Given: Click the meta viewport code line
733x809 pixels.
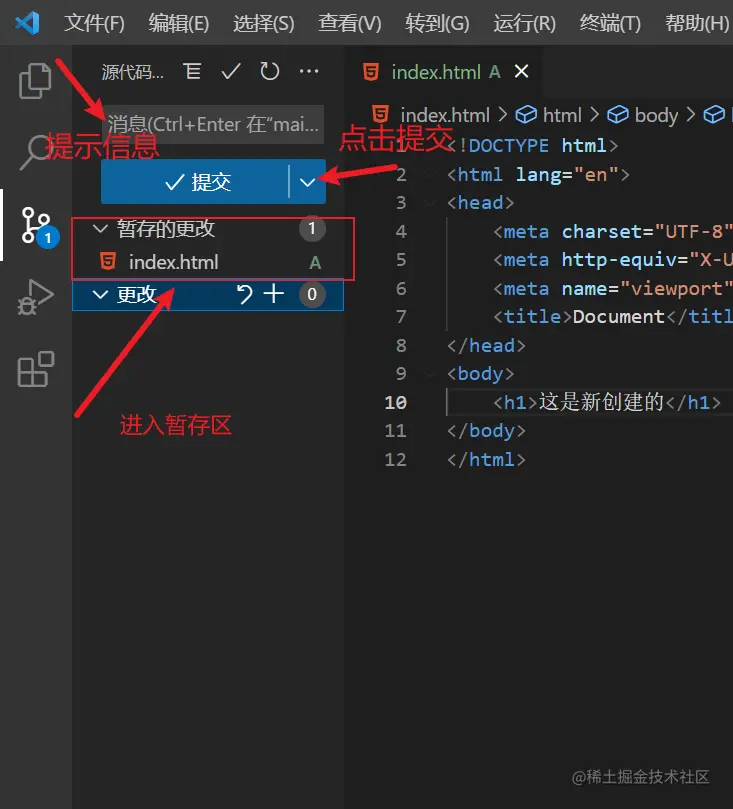Looking at the screenshot, I should [612, 288].
